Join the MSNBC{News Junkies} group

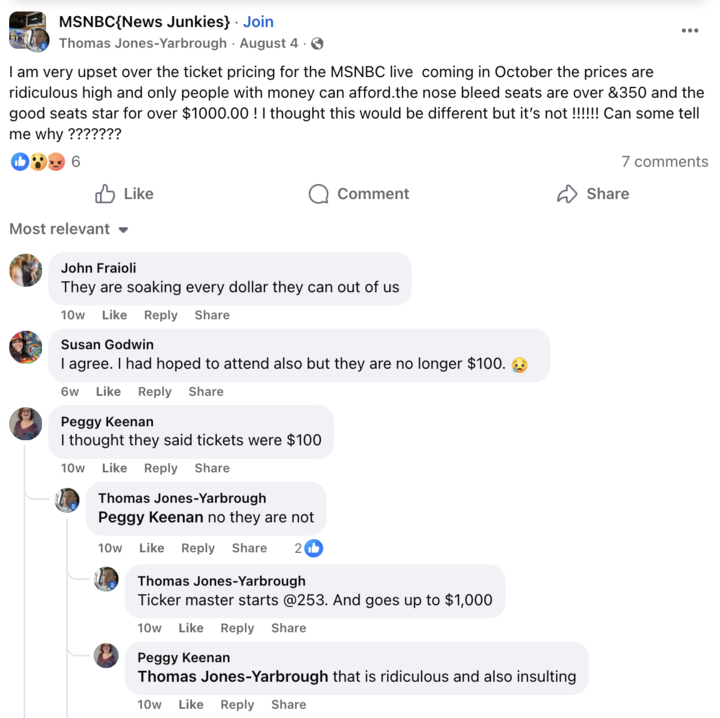tap(258, 21)
